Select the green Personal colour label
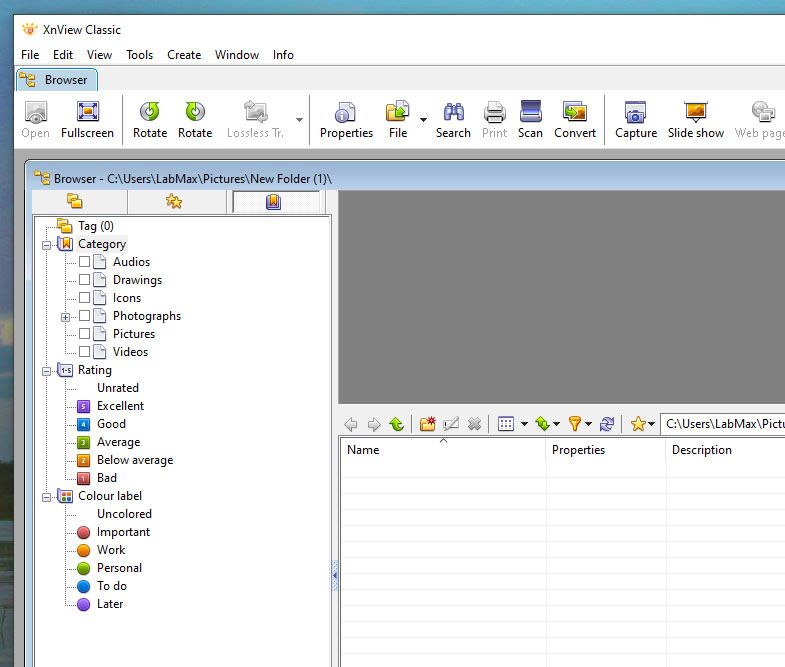 [110, 568]
